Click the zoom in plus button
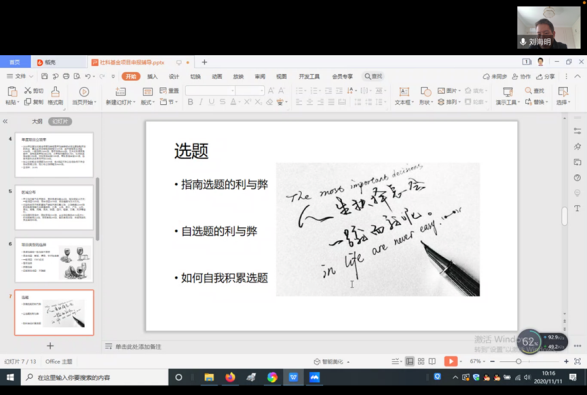This screenshot has width=587, height=395. point(566,361)
